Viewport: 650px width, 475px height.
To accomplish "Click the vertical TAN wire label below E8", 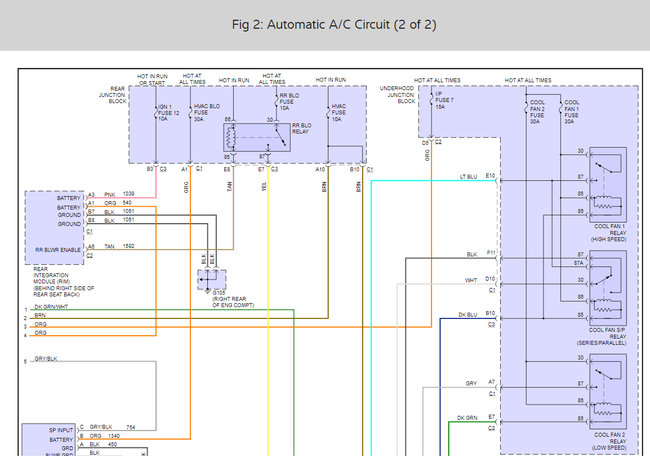I will point(229,187).
